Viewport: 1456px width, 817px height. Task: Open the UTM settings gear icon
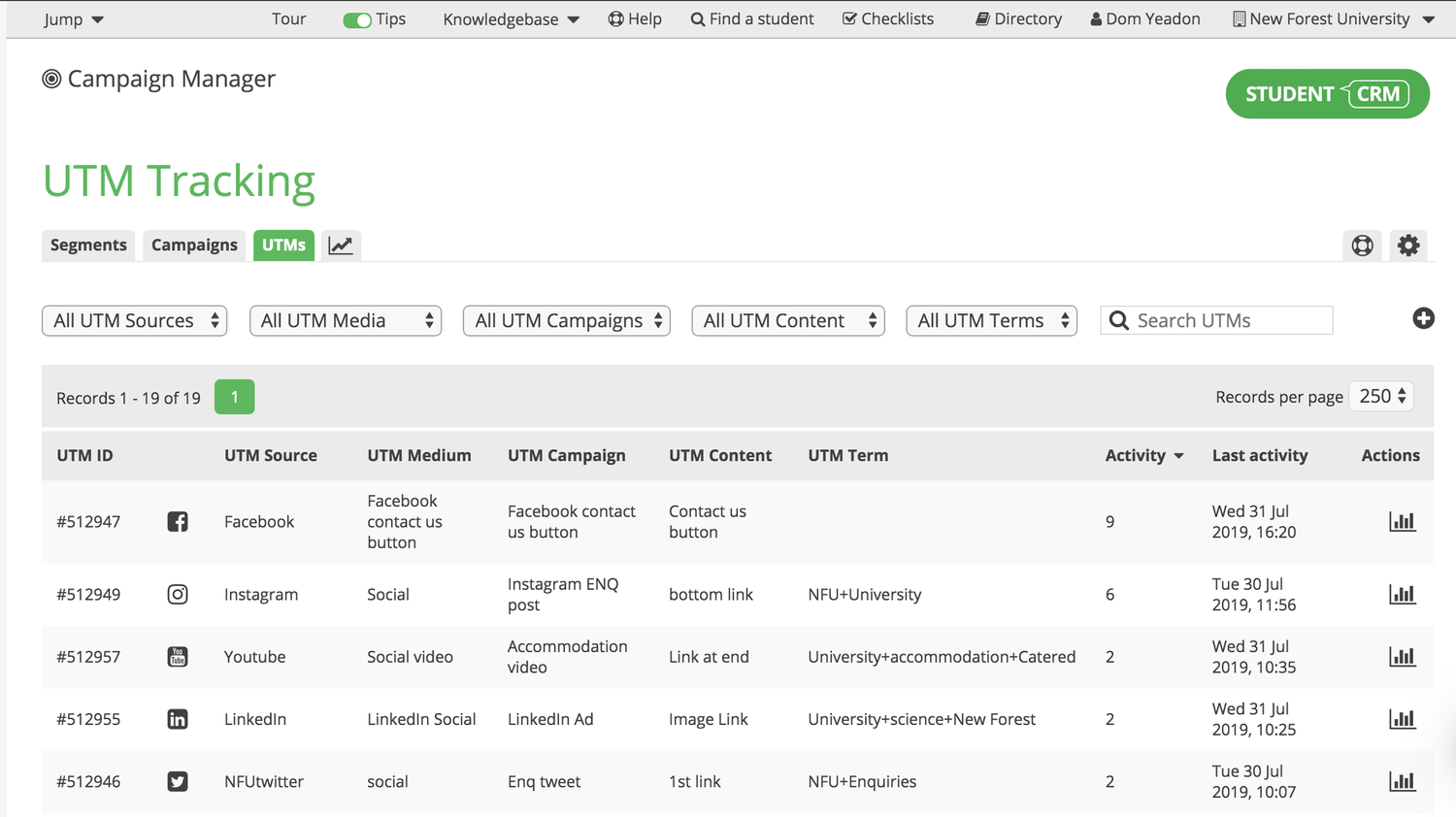point(1408,245)
